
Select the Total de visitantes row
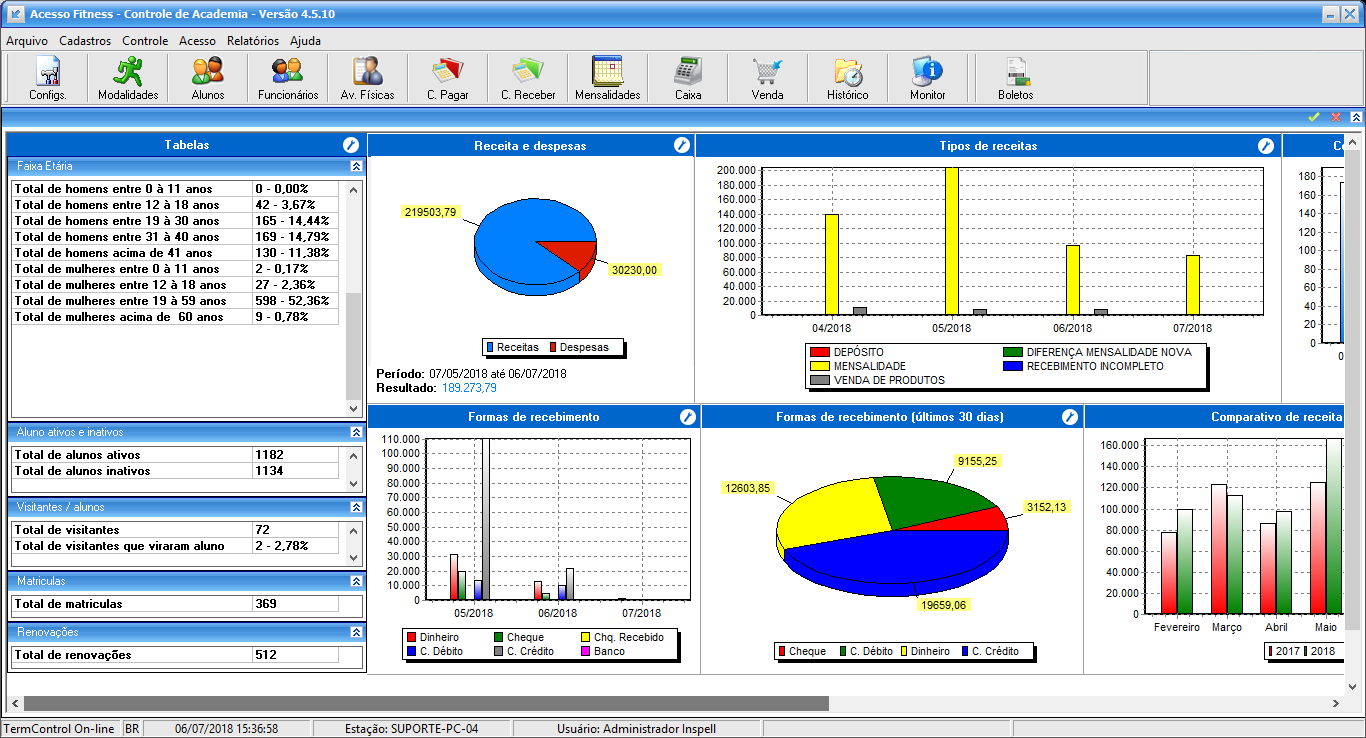pos(176,529)
